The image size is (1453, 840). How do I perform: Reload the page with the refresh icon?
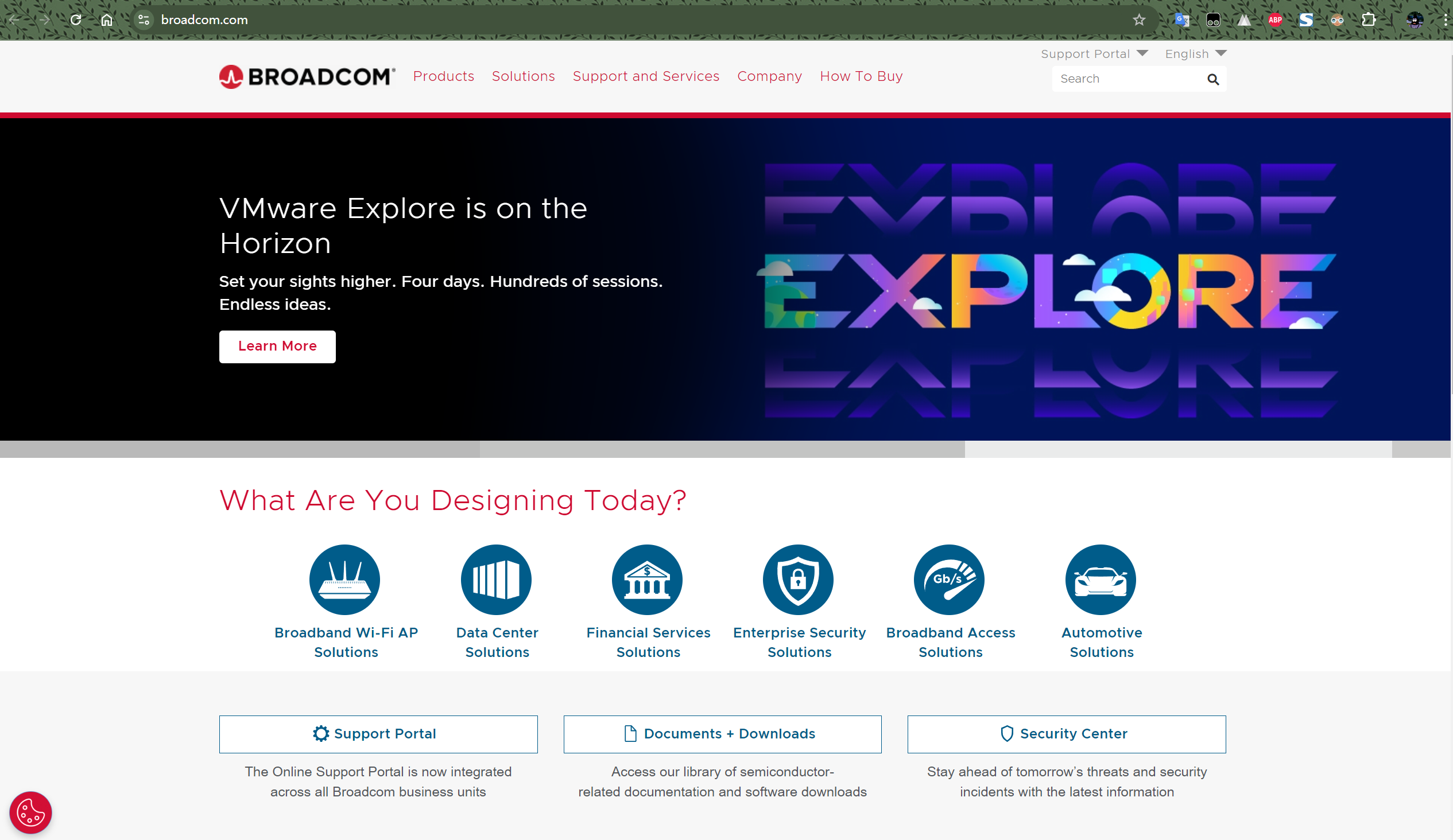coord(76,20)
